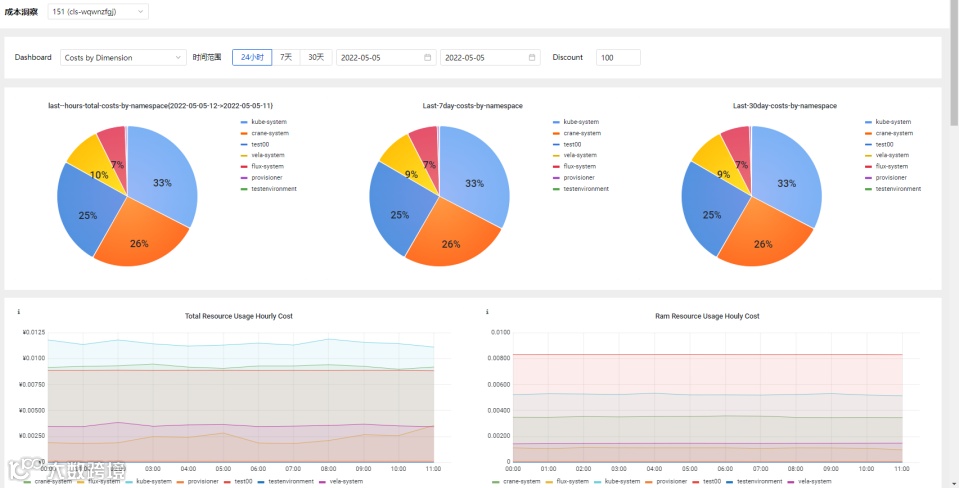Click the start date field 2022-05-05
Viewport: 959px width, 488px height.
pos(386,57)
